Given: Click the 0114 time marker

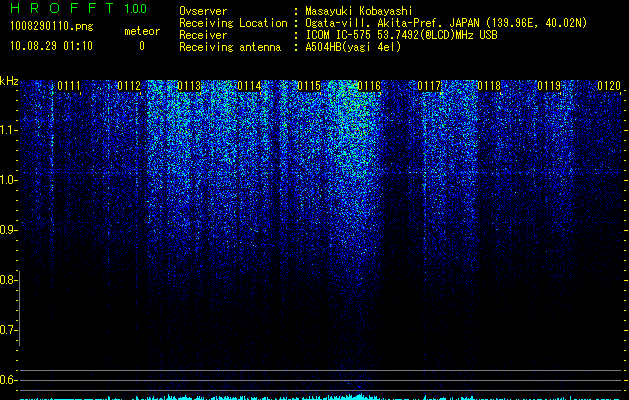Looking at the screenshot, I should click(x=249, y=86).
